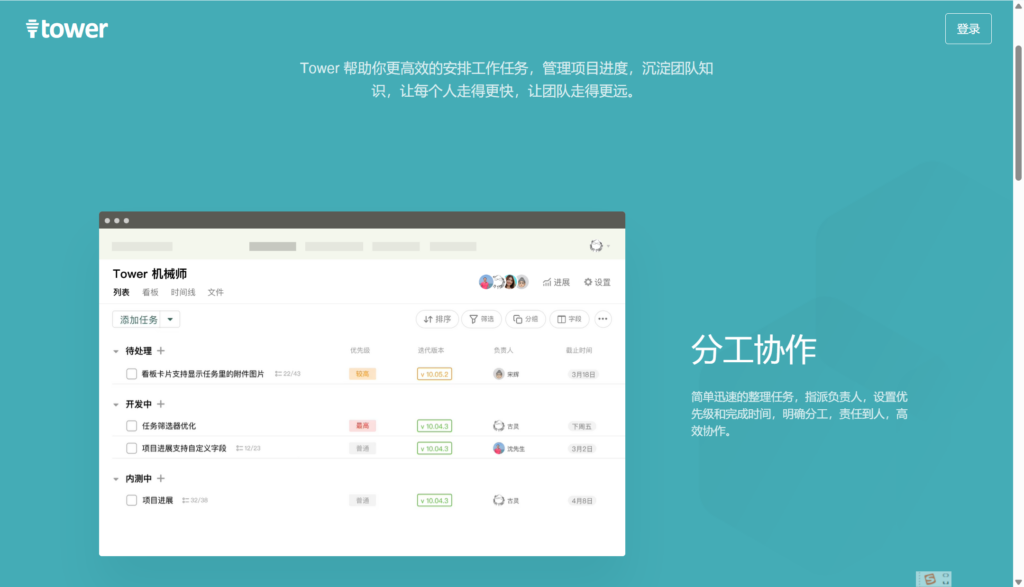Click the 迭代版本 column header

coord(431,351)
